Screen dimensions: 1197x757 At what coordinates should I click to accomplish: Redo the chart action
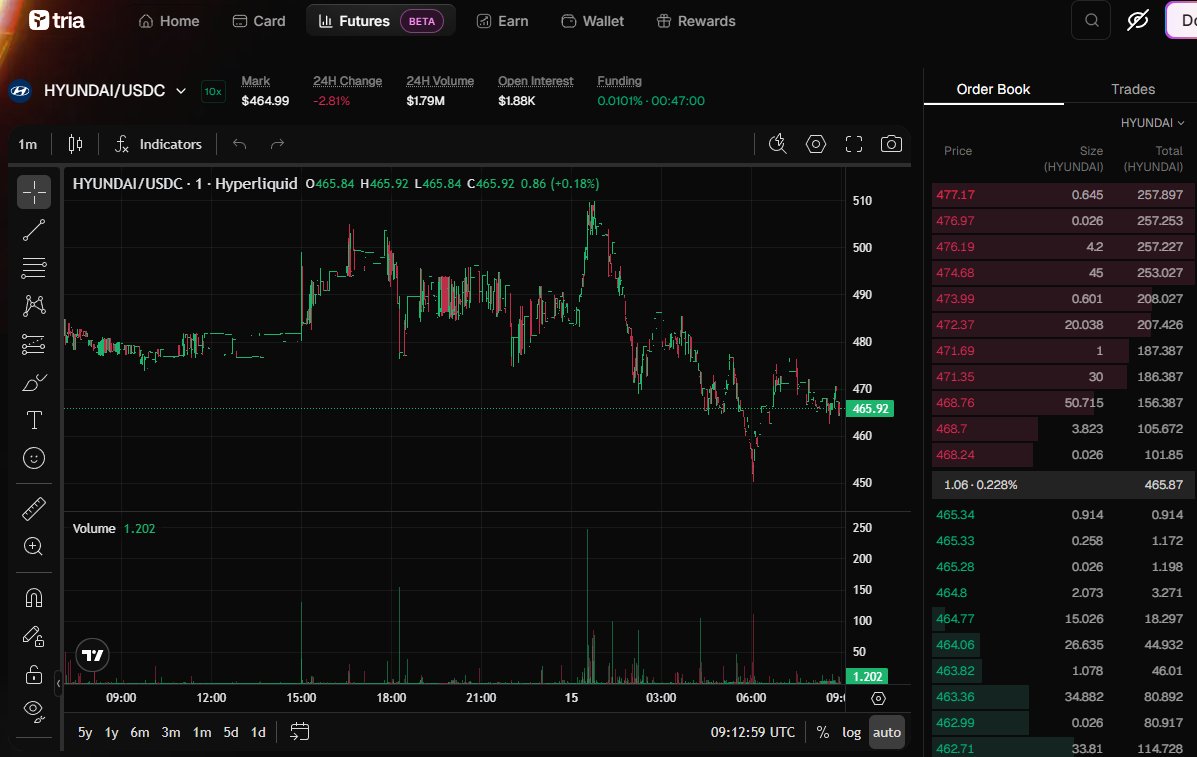click(x=277, y=144)
